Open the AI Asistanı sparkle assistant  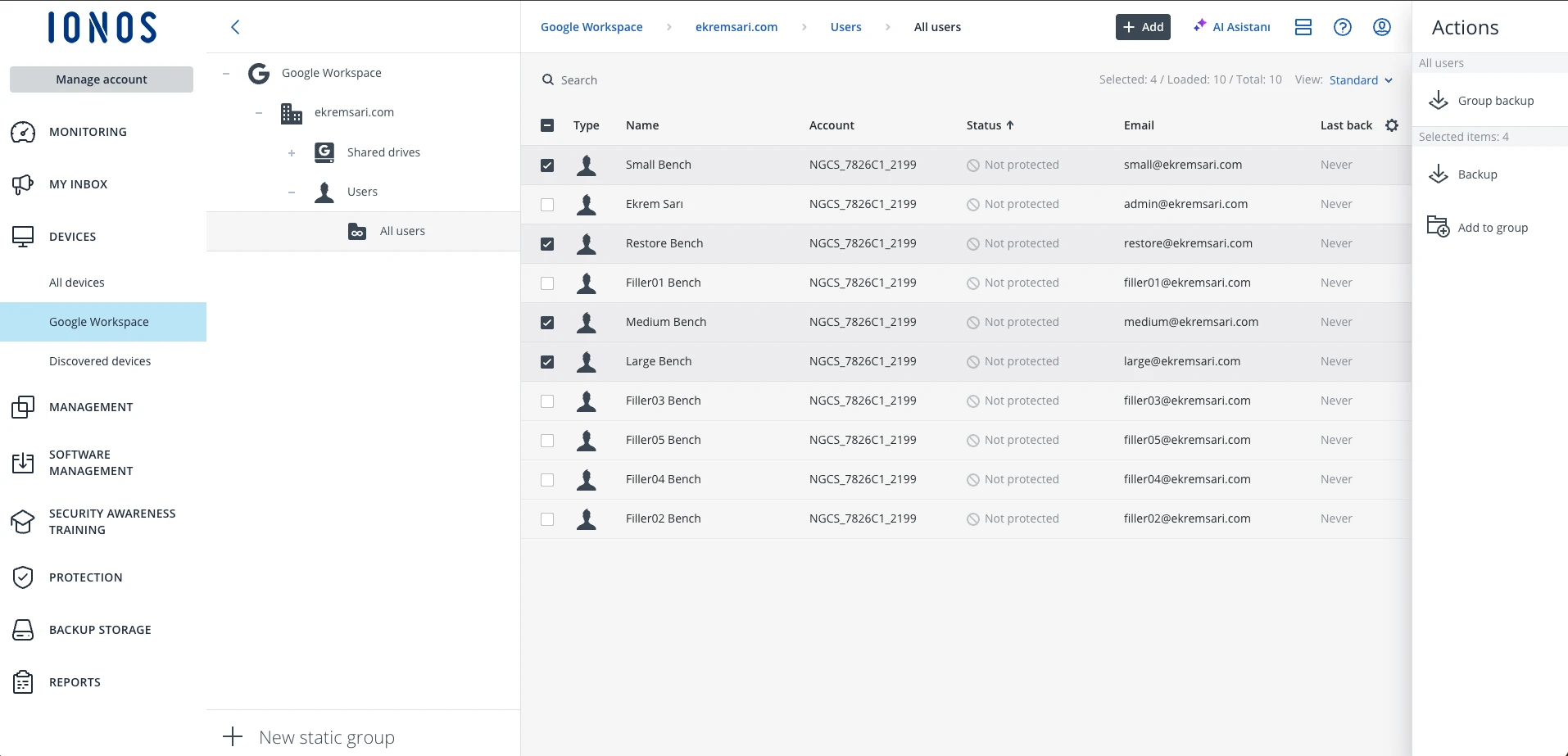coord(1231,27)
